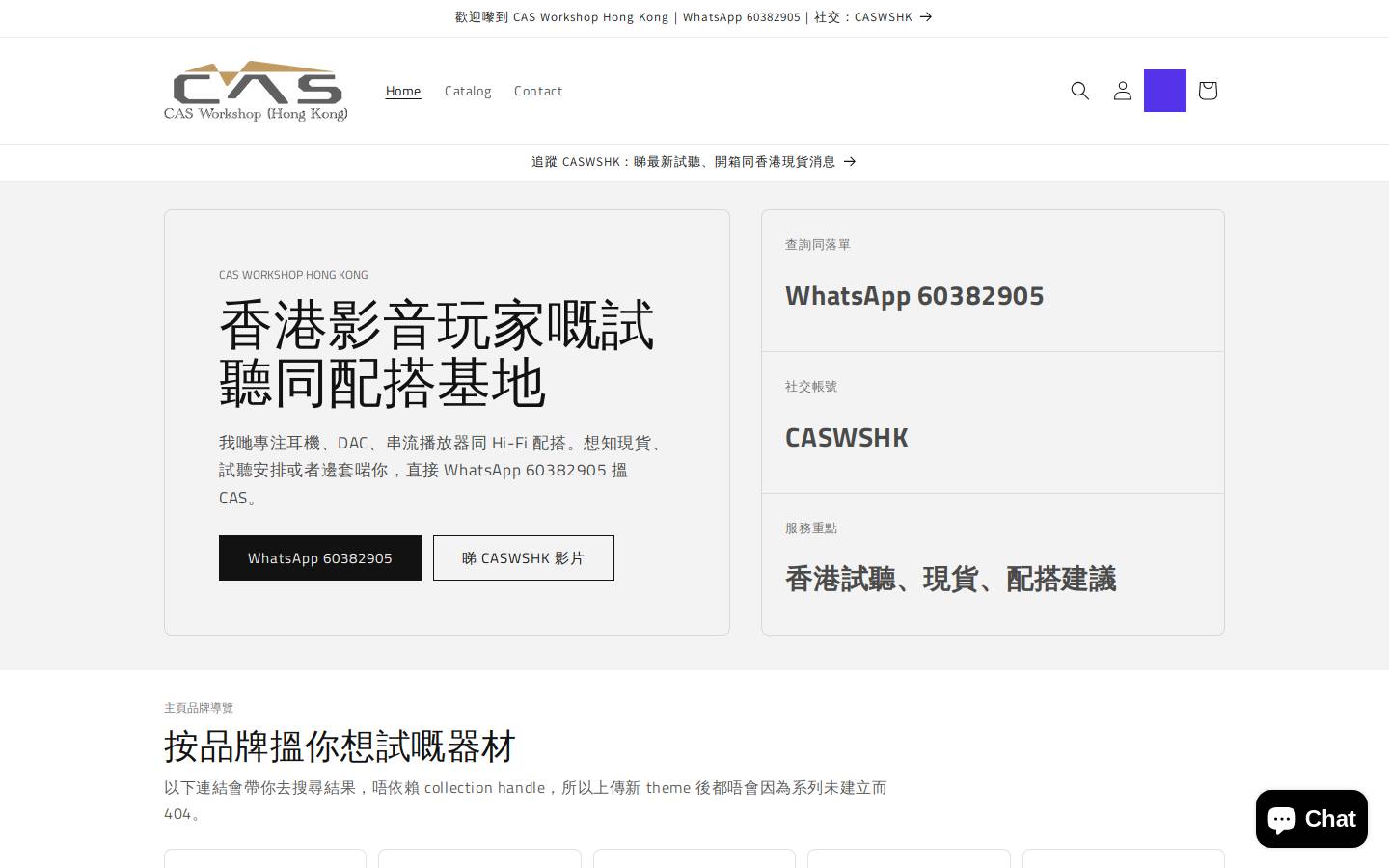
Task: Click the purple Shop button in header
Action: [1165, 91]
